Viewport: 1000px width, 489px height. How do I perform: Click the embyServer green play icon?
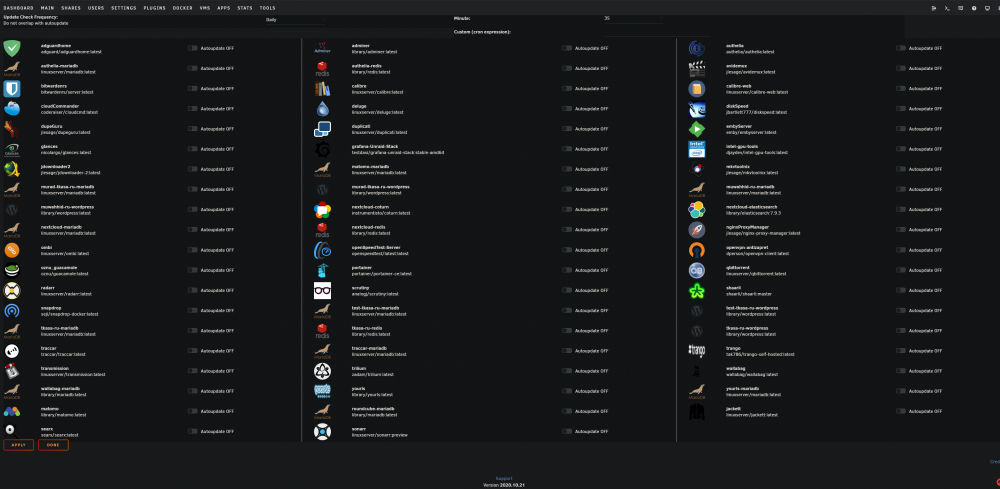[x=696, y=129]
